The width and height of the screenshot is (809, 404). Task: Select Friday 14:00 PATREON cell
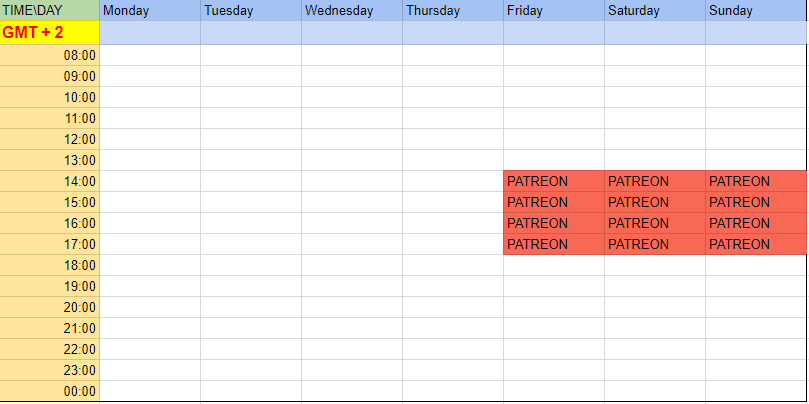click(554, 181)
